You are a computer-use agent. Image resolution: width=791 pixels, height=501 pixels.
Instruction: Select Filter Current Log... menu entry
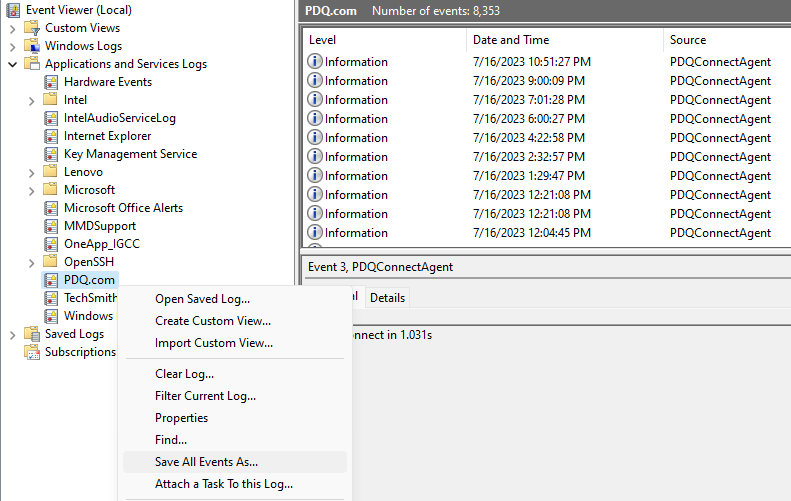click(235, 396)
